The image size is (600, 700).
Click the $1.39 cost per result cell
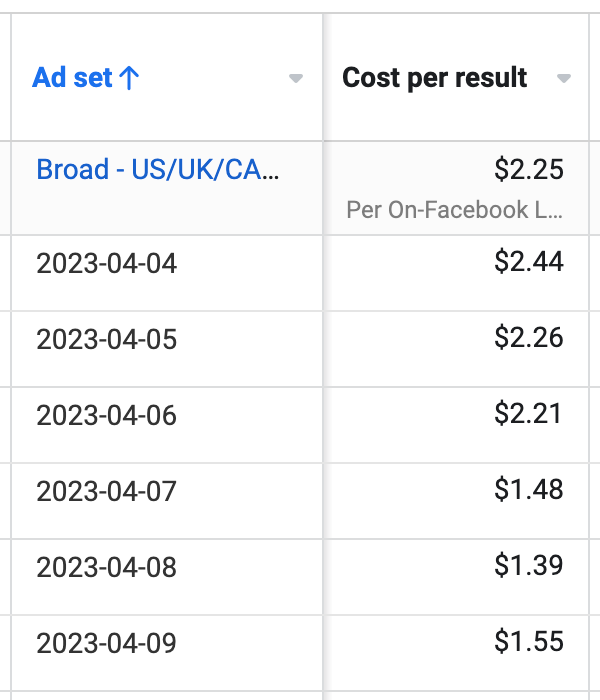coord(528,566)
